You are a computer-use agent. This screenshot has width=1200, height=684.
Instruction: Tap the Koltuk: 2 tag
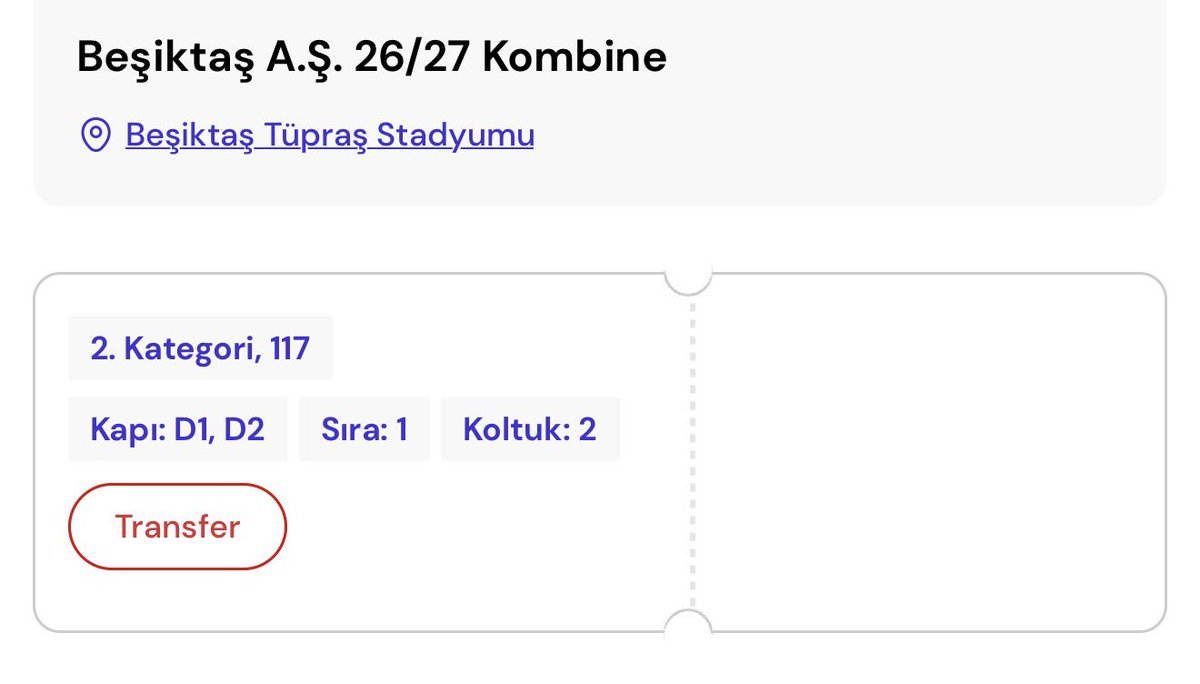tap(530, 429)
